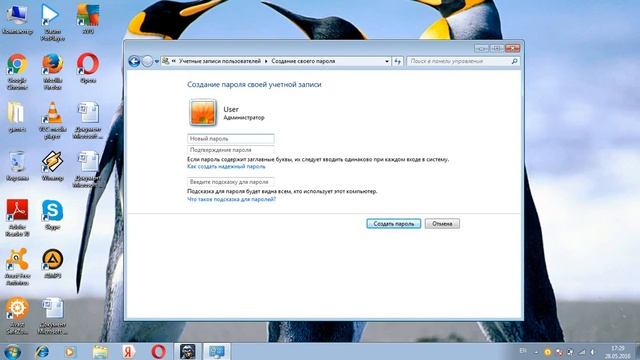
Task: Click the volume tray icon
Action: pos(592,352)
